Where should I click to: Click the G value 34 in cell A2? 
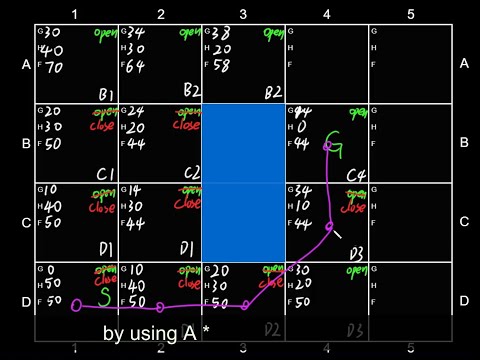click(x=136, y=32)
